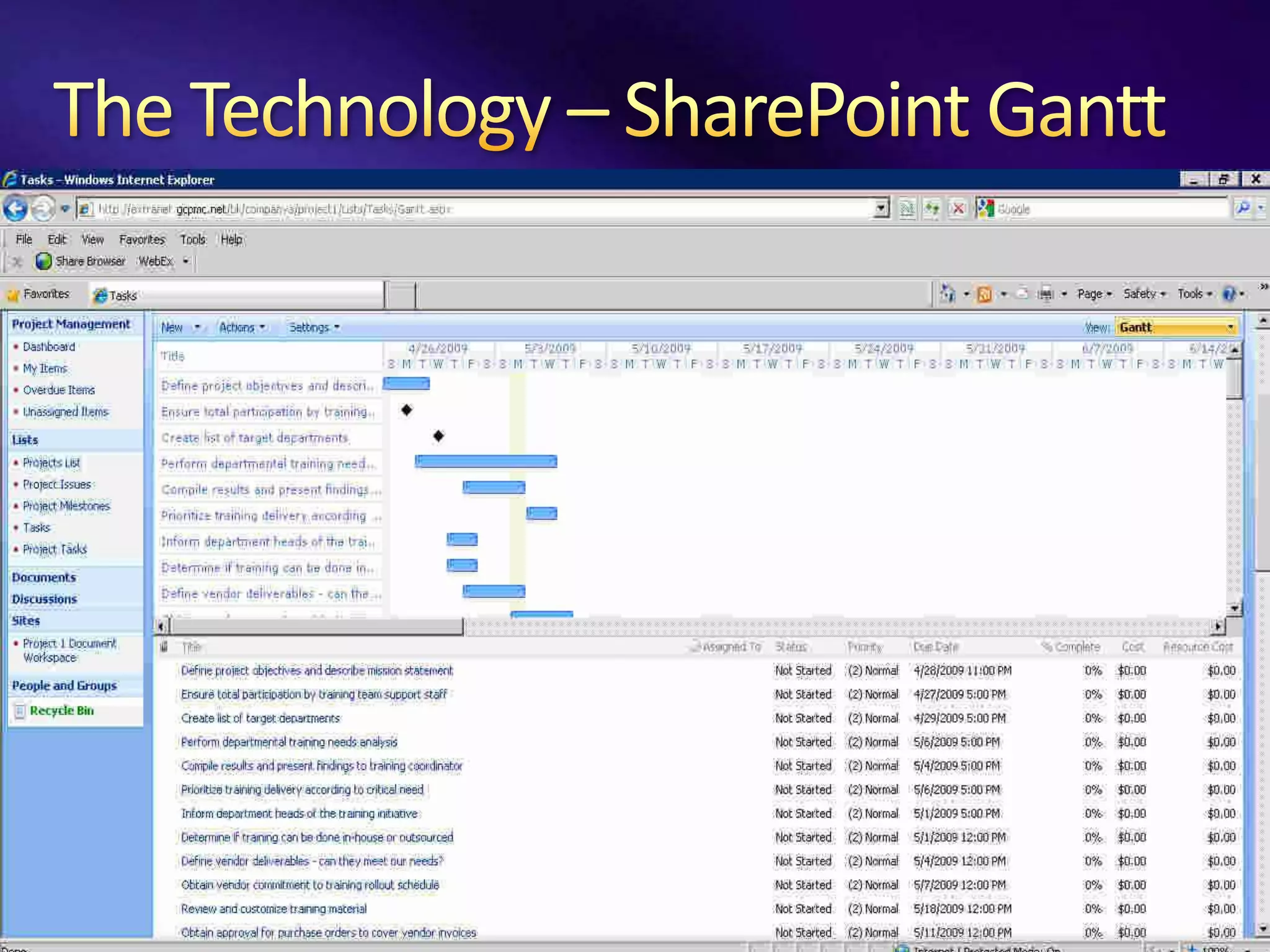The height and width of the screenshot is (952, 1270).
Task: Sort by the % Complete column header
Action: pos(1071,647)
